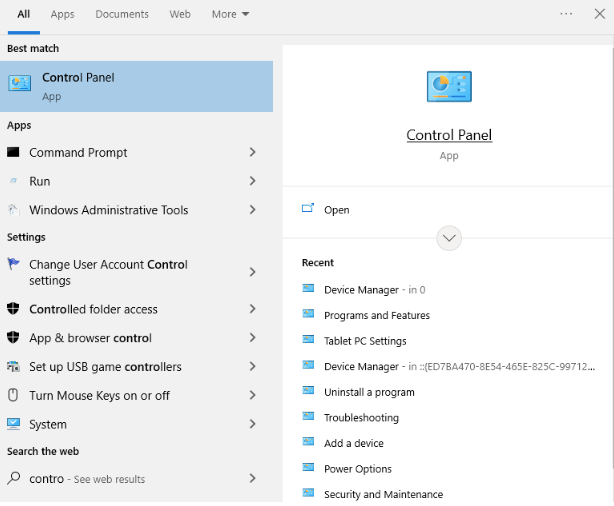Viewport: 614px width, 506px height.
Task: Click the icon beside Security and Maintenance
Action: pos(308,493)
